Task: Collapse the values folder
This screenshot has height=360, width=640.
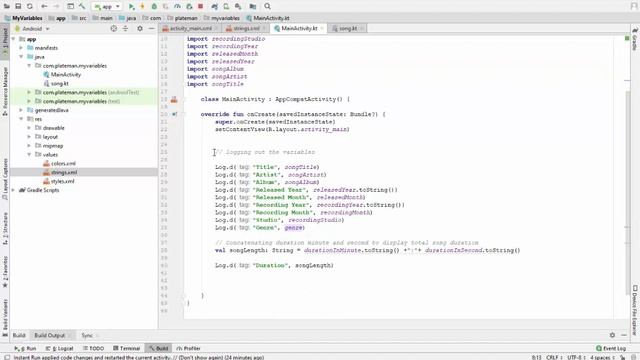Action: point(29,155)
